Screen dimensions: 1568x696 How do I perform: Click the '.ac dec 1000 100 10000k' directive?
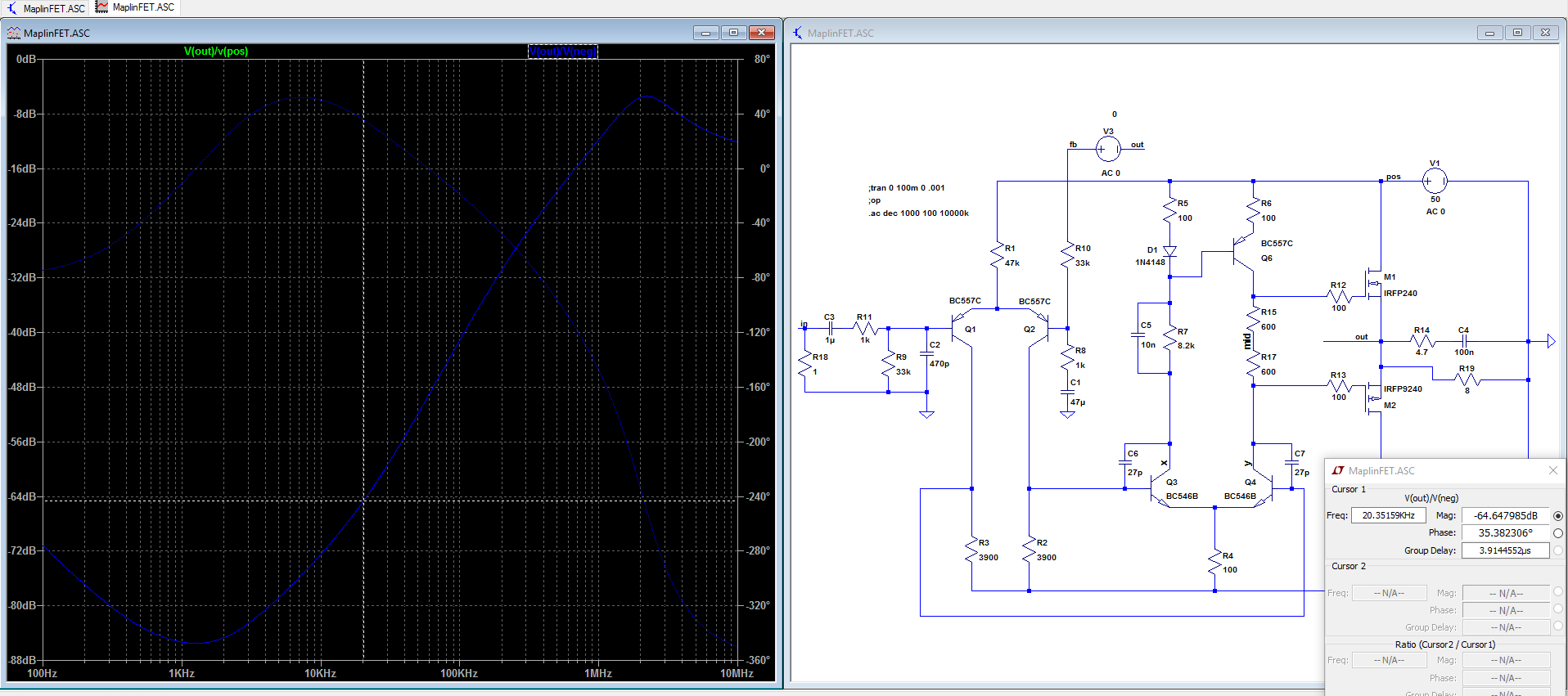pyautogui.click(x=918, y=213)
